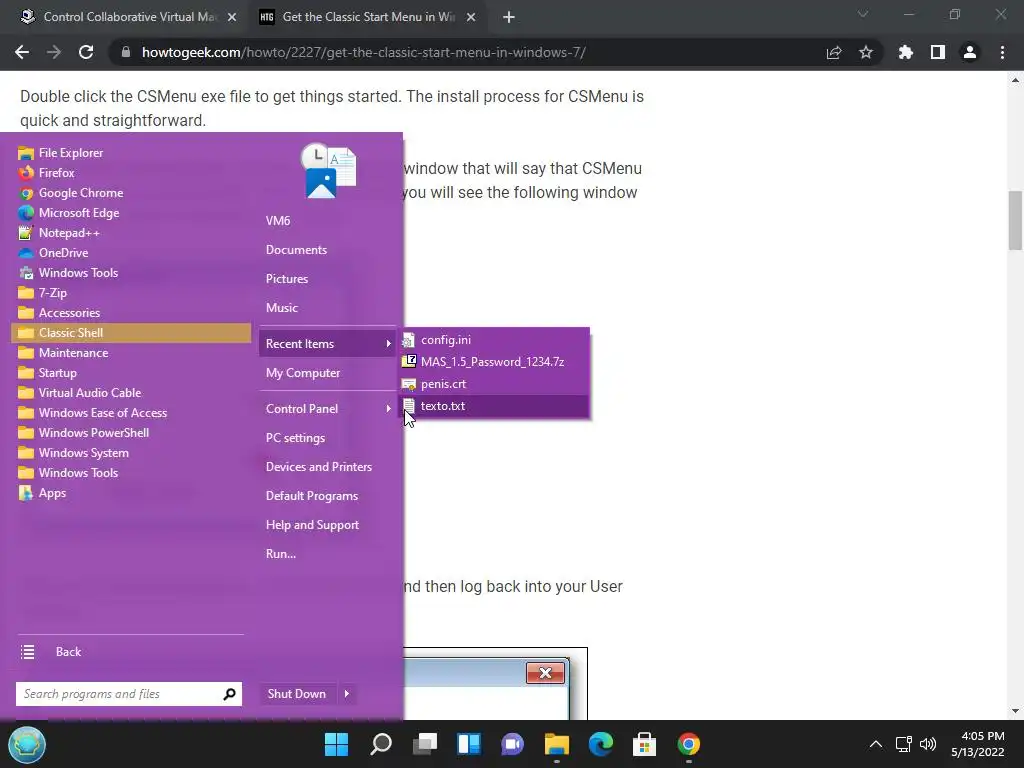This screenshot has height=768, width=1024.
Task: Expand the Shut Down options arrow
Action: click(x=347, y=694)
